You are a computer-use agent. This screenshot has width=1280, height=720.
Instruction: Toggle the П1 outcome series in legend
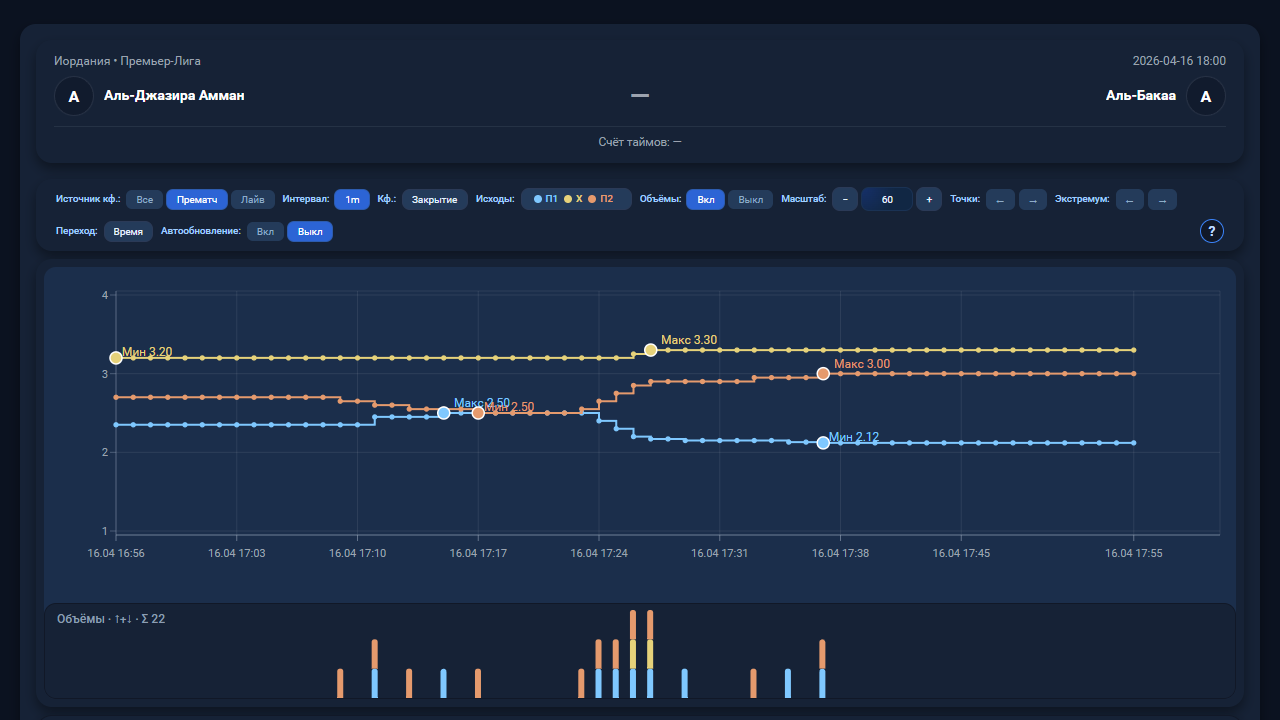pyautogui.click(x=546, y=200)
